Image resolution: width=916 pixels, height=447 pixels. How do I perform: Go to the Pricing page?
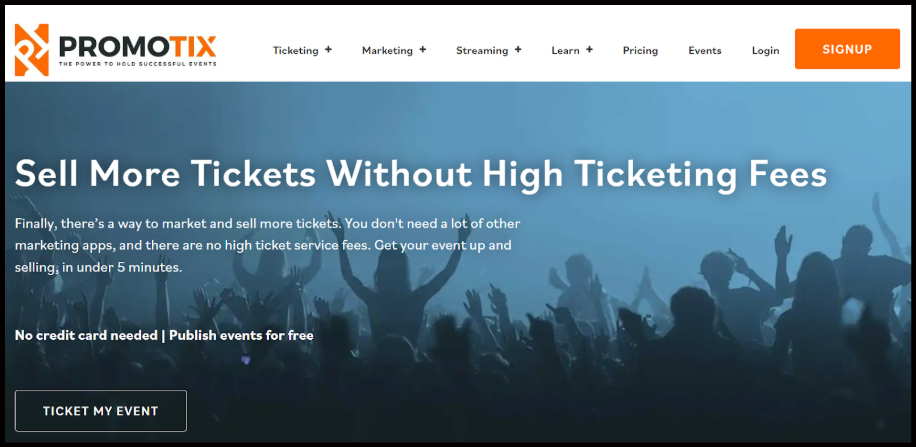640,51
